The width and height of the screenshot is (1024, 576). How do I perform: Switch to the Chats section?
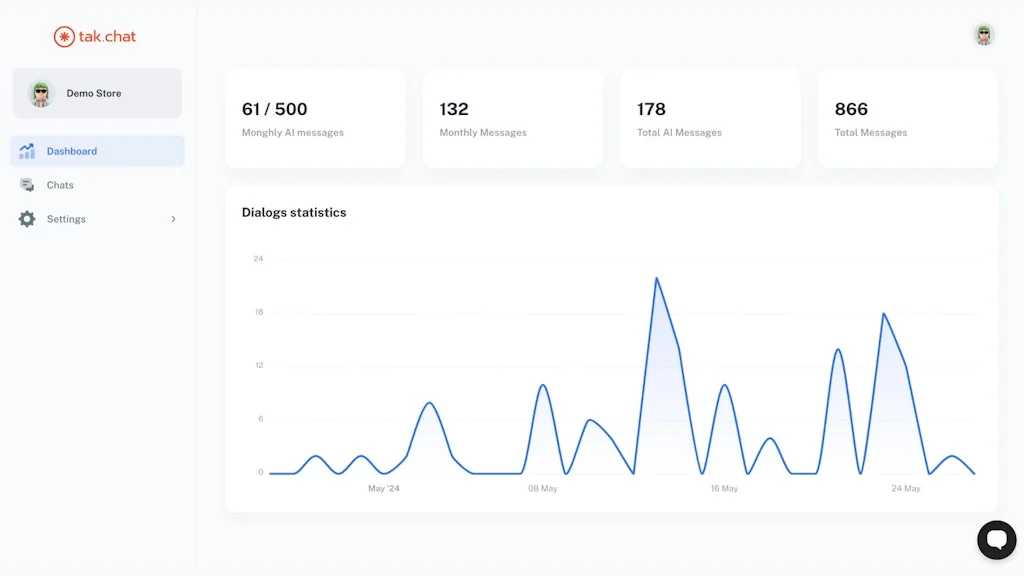59,185
